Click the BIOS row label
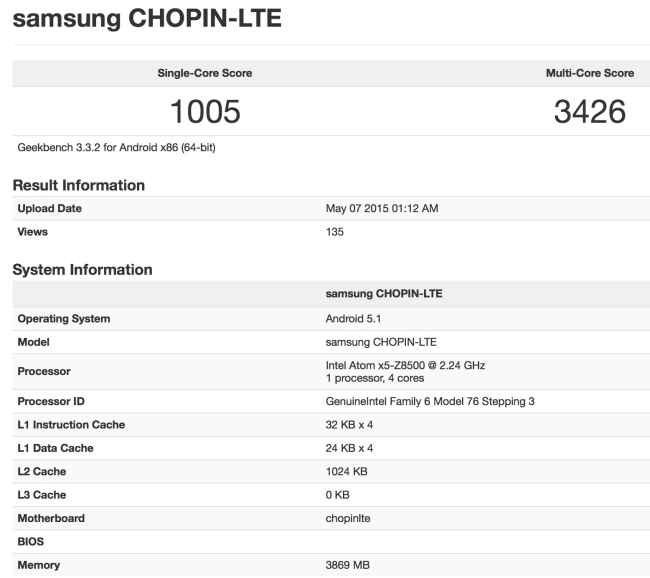Image resolution: width=650 pixels, height=578 pixels. click(x=33, y=542)
